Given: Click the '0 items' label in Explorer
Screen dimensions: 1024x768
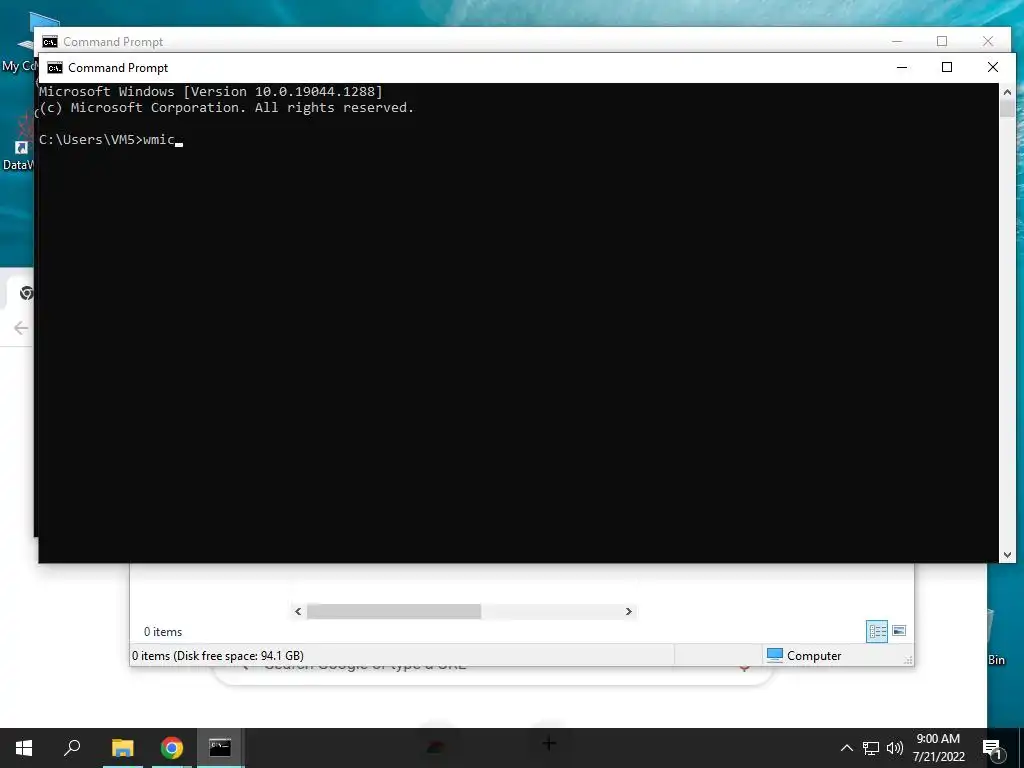Looking at the screenshot, I should pos(163,632).
